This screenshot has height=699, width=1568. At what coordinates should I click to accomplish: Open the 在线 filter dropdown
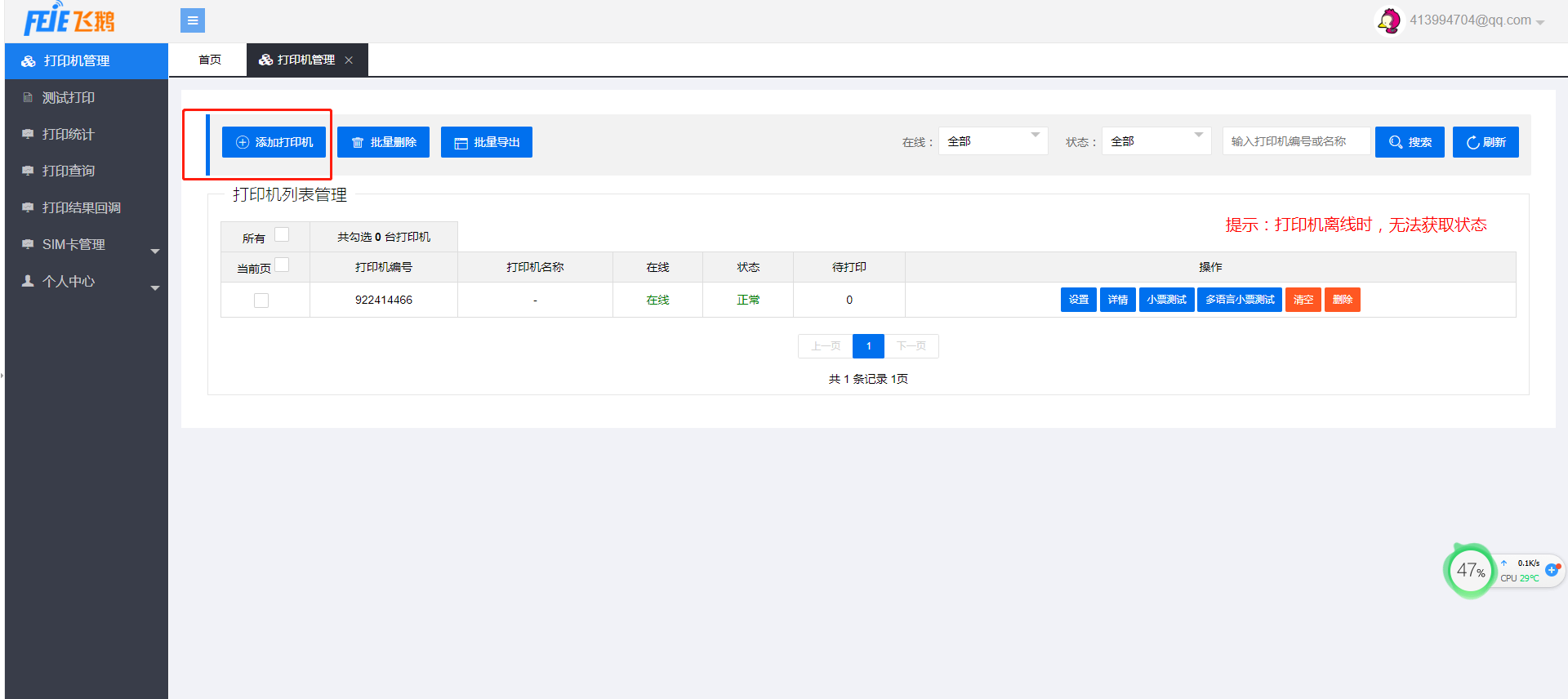992,141
